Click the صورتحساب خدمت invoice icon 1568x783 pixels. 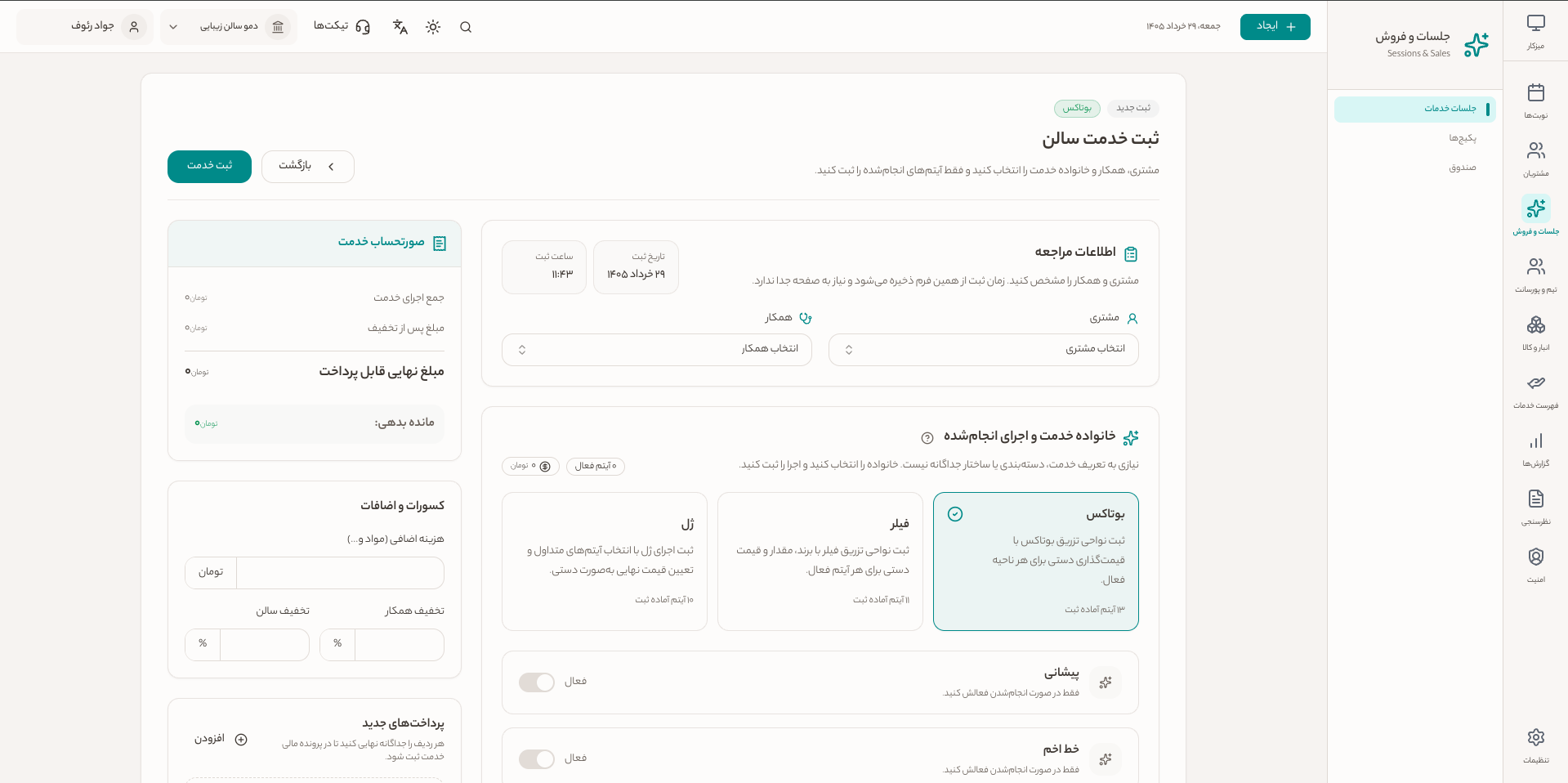tap(440, 244)
